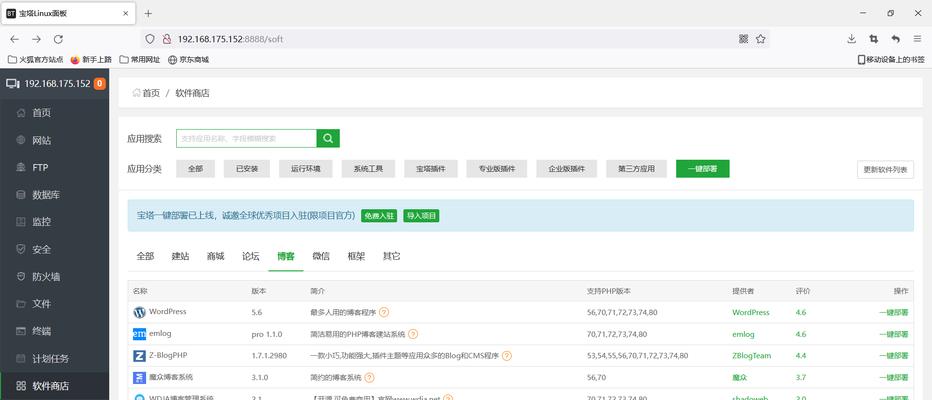Click the shield tracking protection icon
This screenshot has height=400, width=932.
point(150,39)
